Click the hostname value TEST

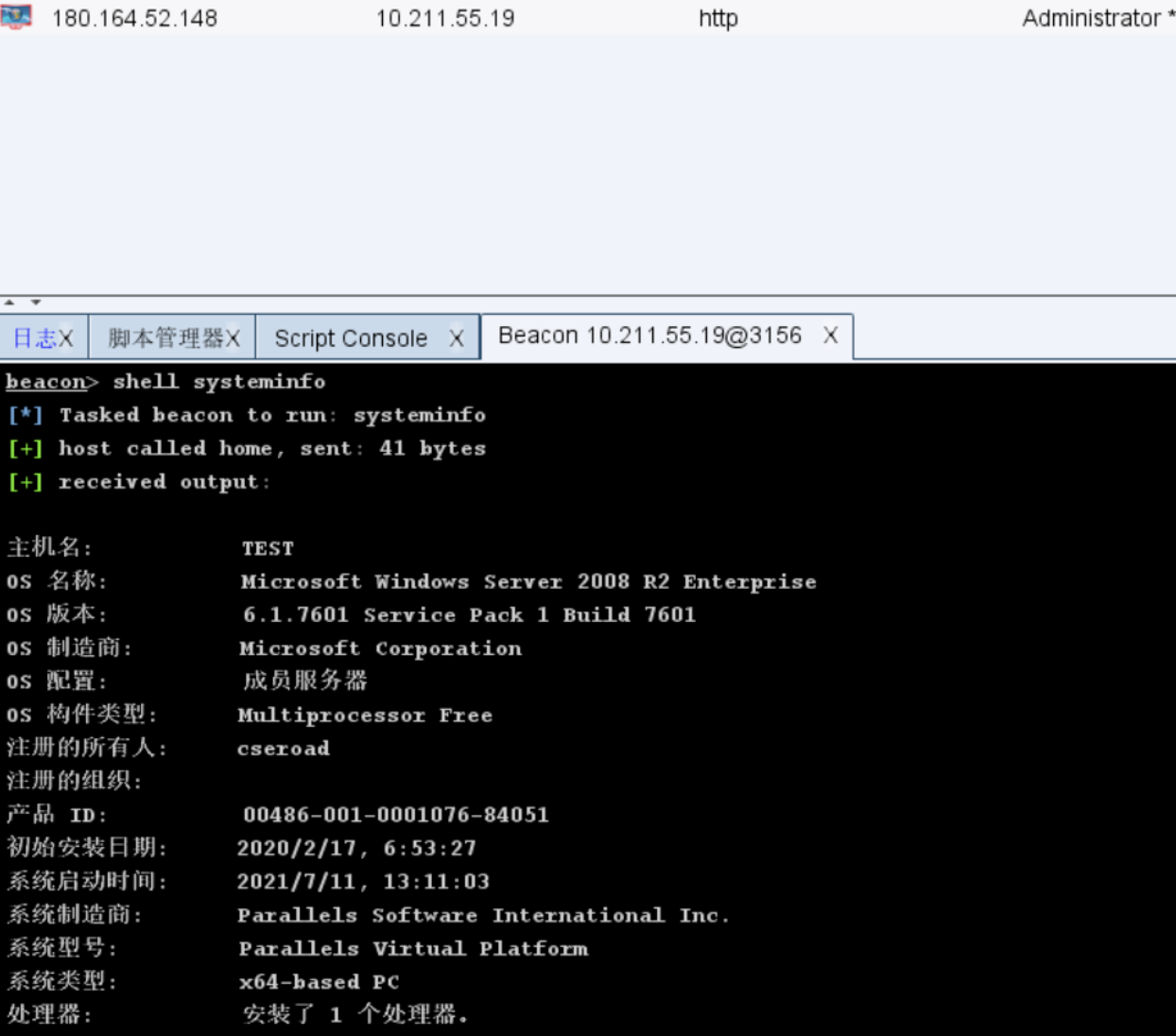click(268, 548)
